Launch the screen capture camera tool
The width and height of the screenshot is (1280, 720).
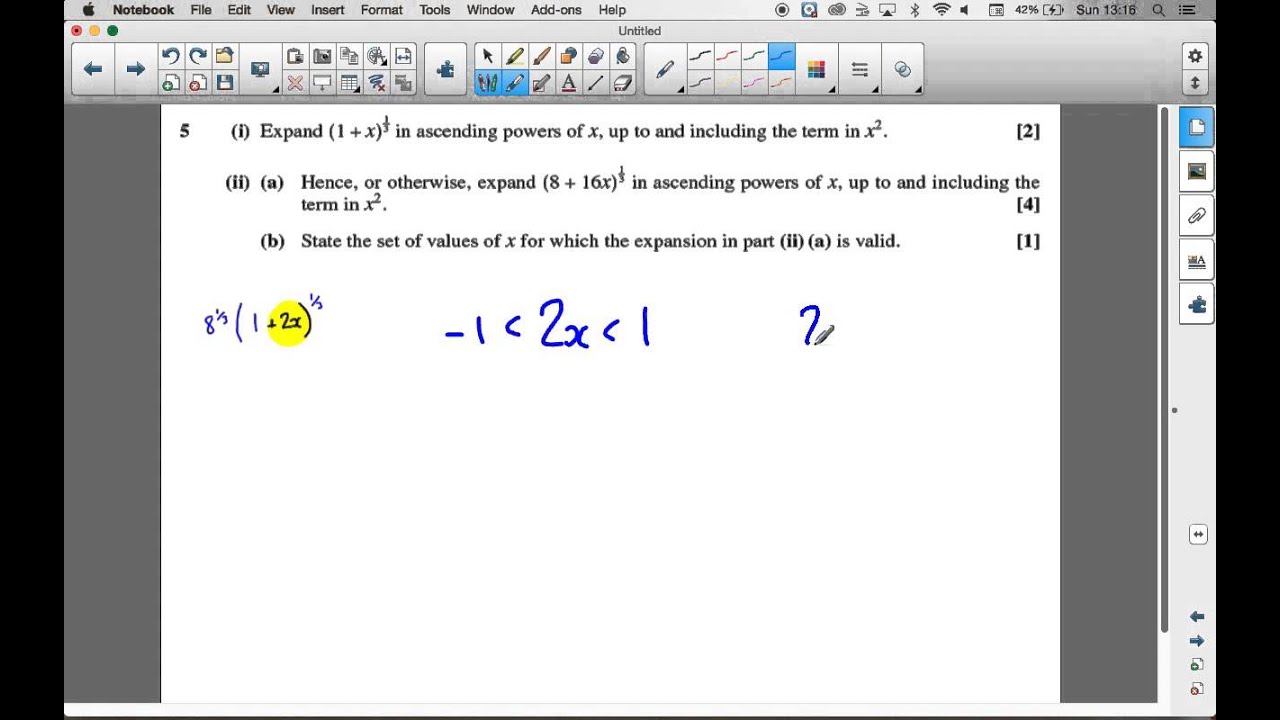323,56
